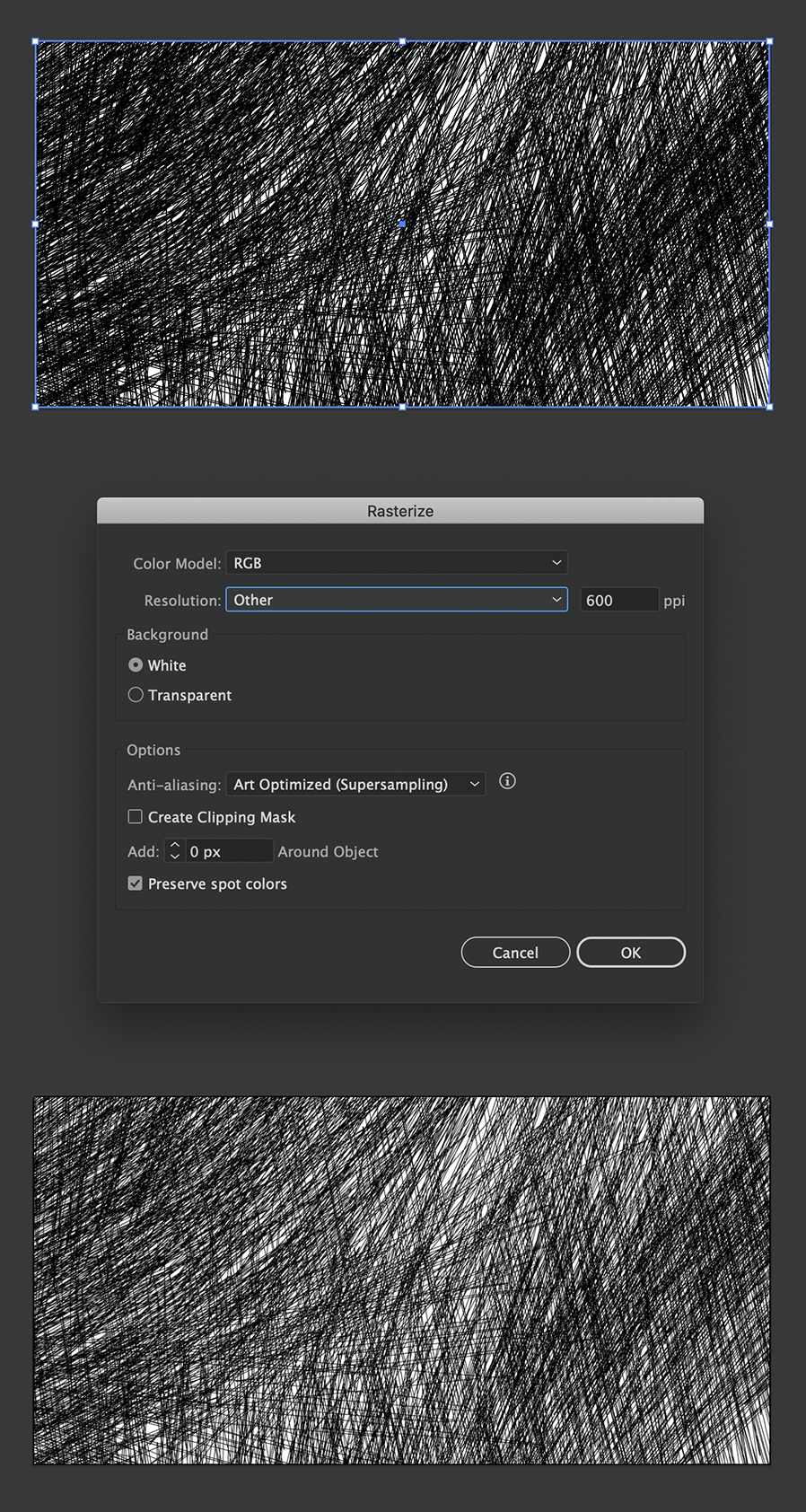Uncheck Preserve spot colors
Image resolution: width=806 pixels, height=1512 pixels.
(x=135, y=883)
